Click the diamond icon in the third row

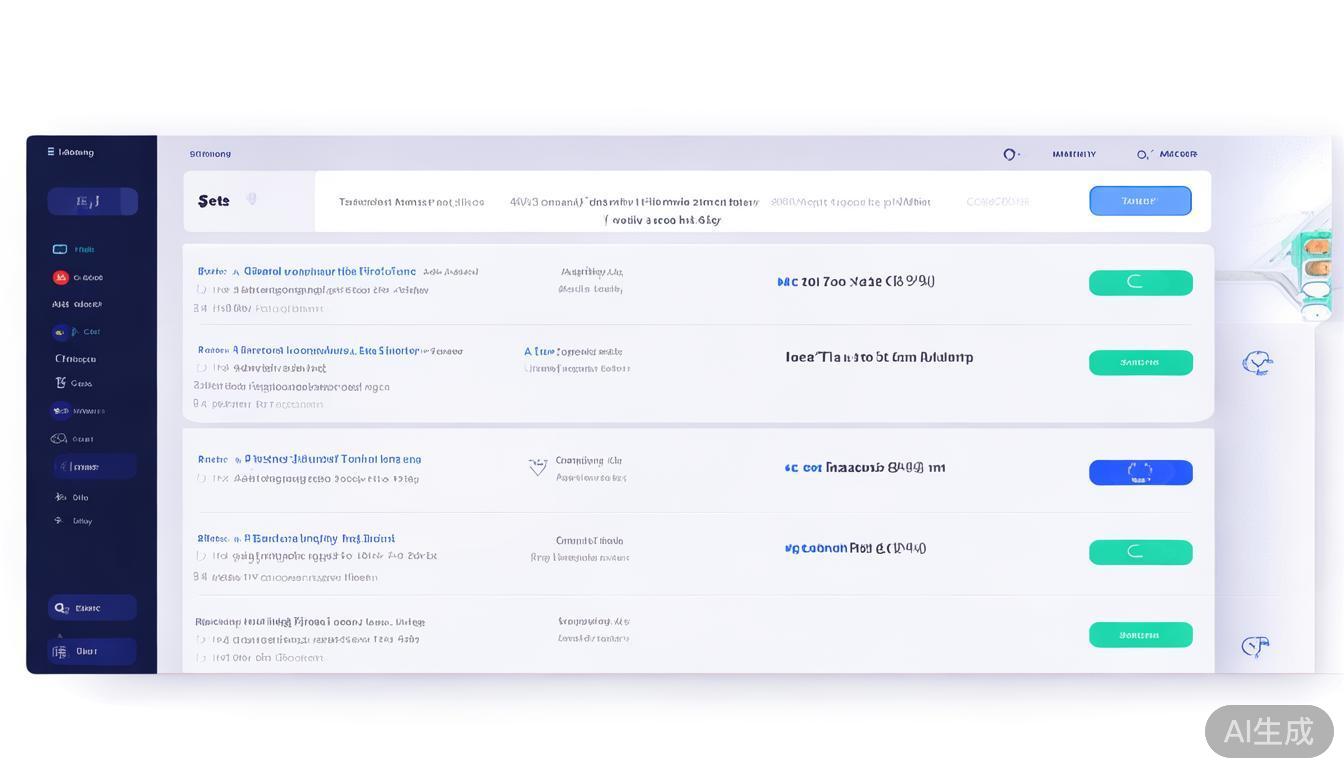click(x=538, y=466)
